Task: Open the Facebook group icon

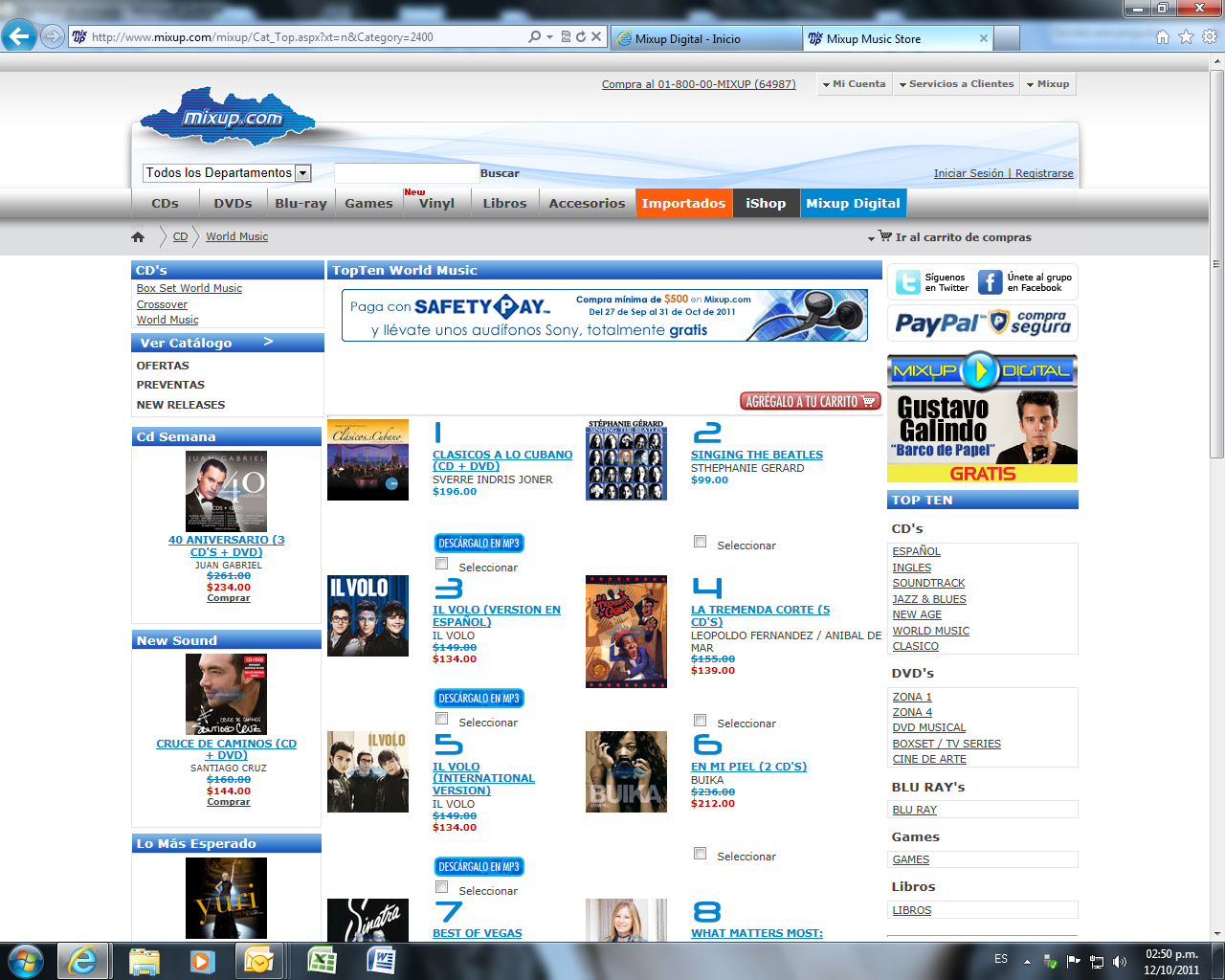Action: 991,282
